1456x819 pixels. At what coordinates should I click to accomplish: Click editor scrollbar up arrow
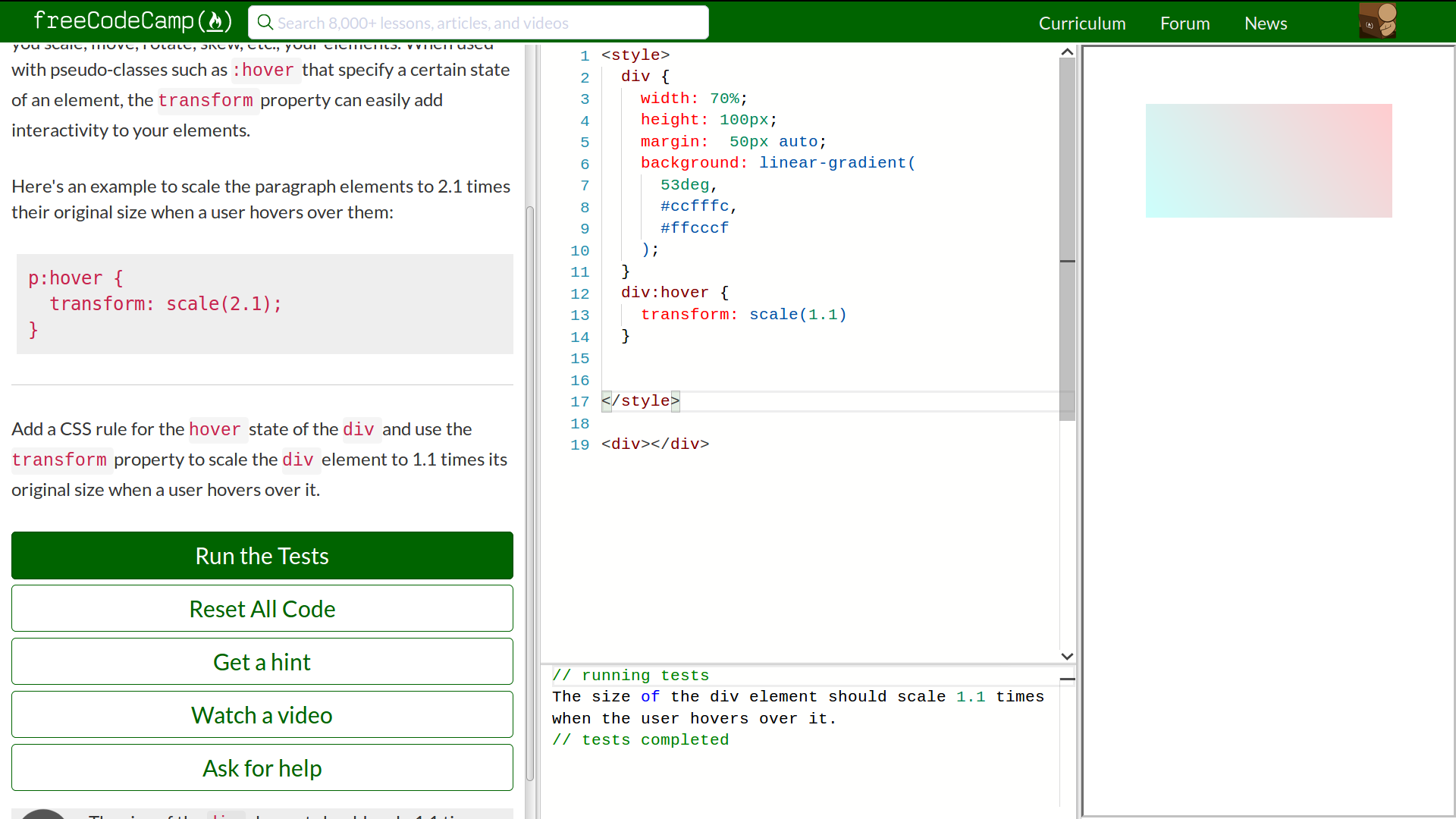pos(1067,52)
